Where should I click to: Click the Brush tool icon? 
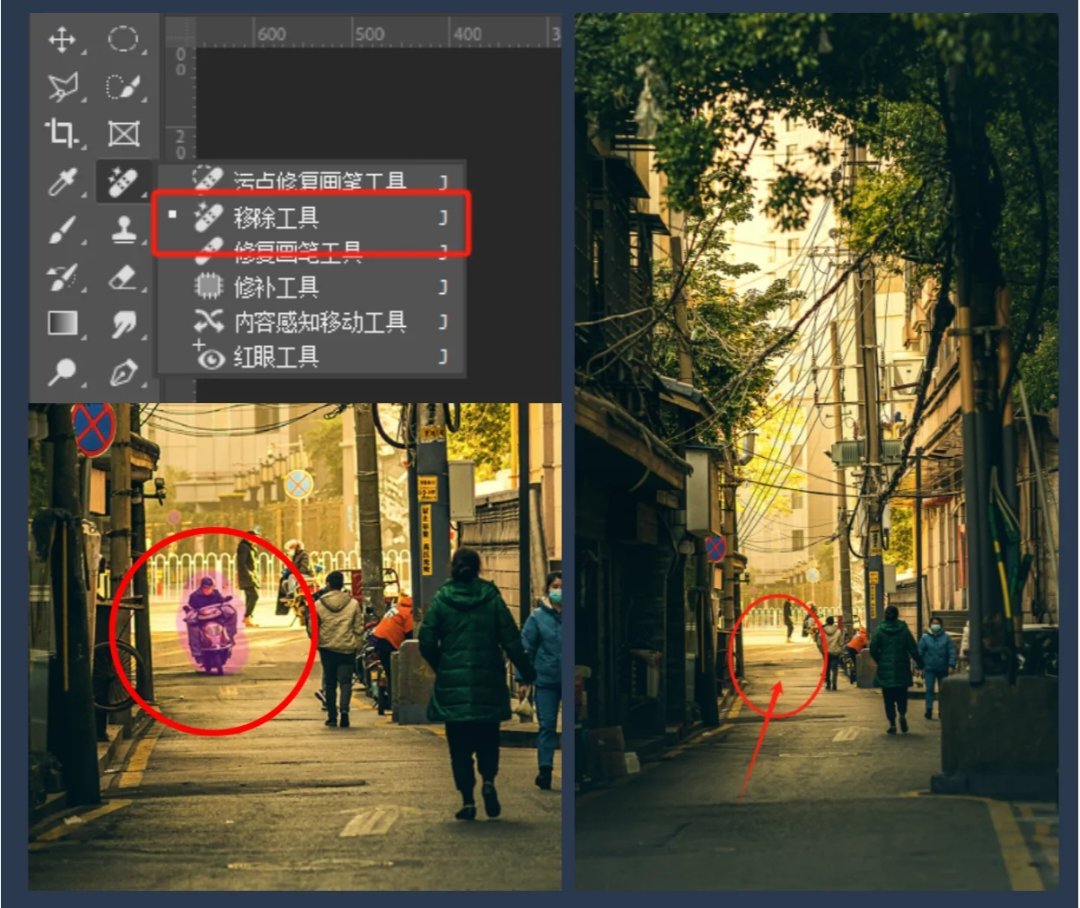[x=62, y=229]
